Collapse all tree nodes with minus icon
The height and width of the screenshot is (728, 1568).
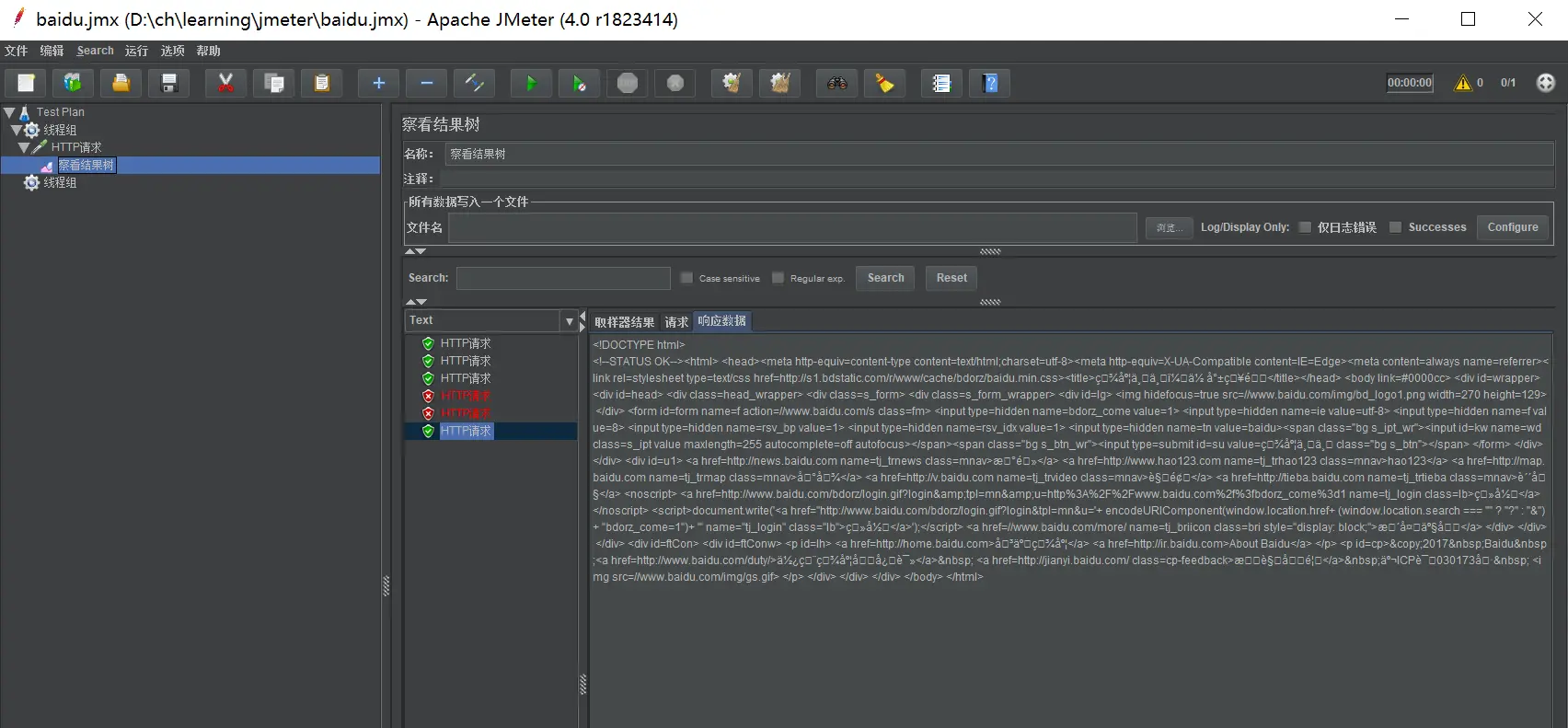coord(426,83)
